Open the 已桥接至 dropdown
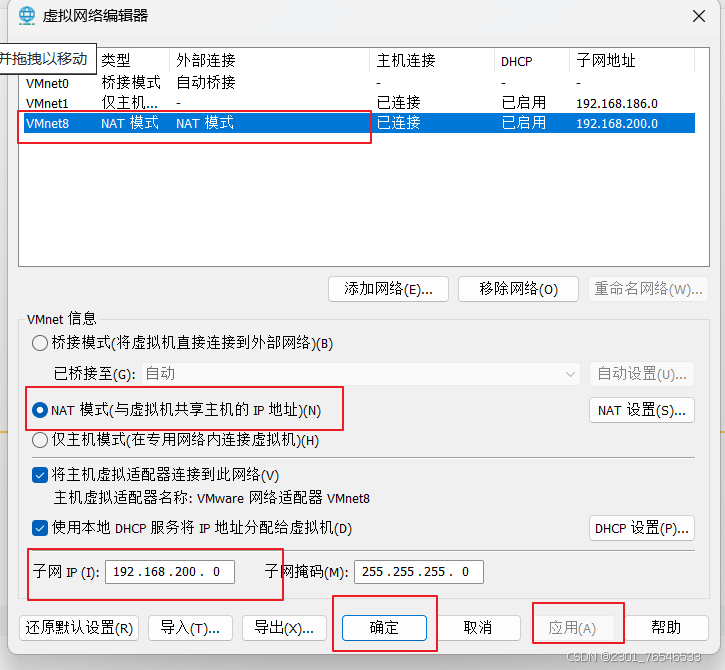The image size is (725, 670). tap(361, 374)
